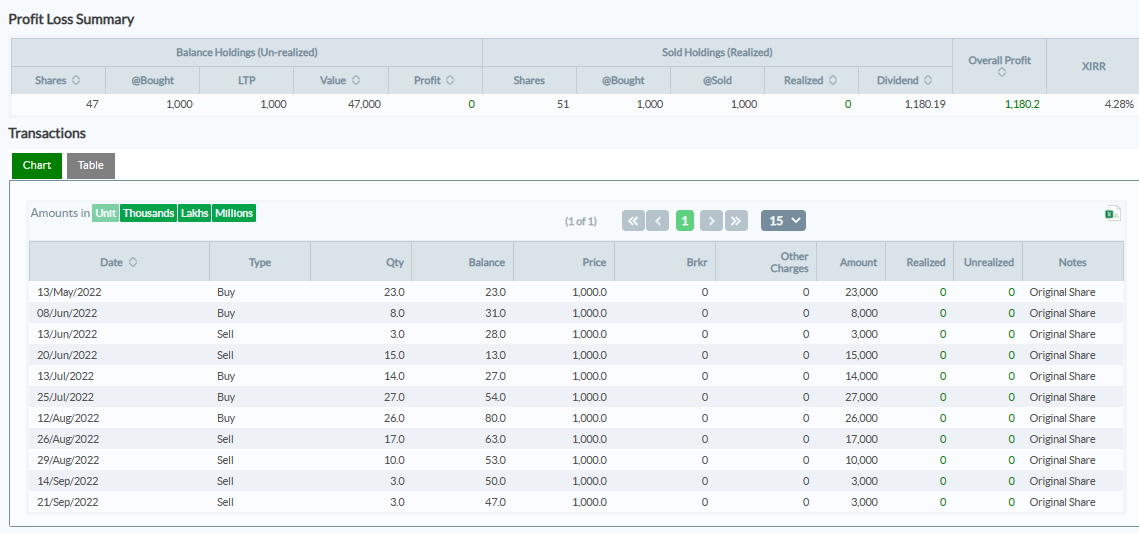Sort summary by Value column
Image resolution: width=1139 pixels, height=533 pixels.
(356, 81)
